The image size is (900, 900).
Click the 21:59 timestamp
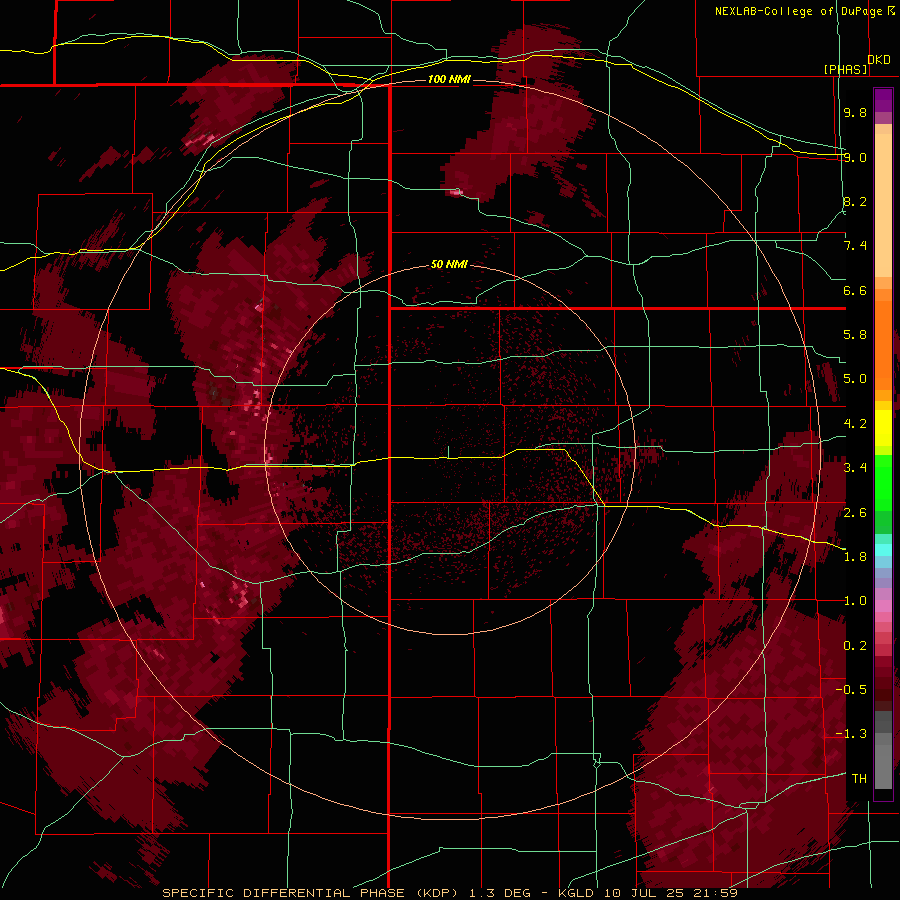point(715,893)
